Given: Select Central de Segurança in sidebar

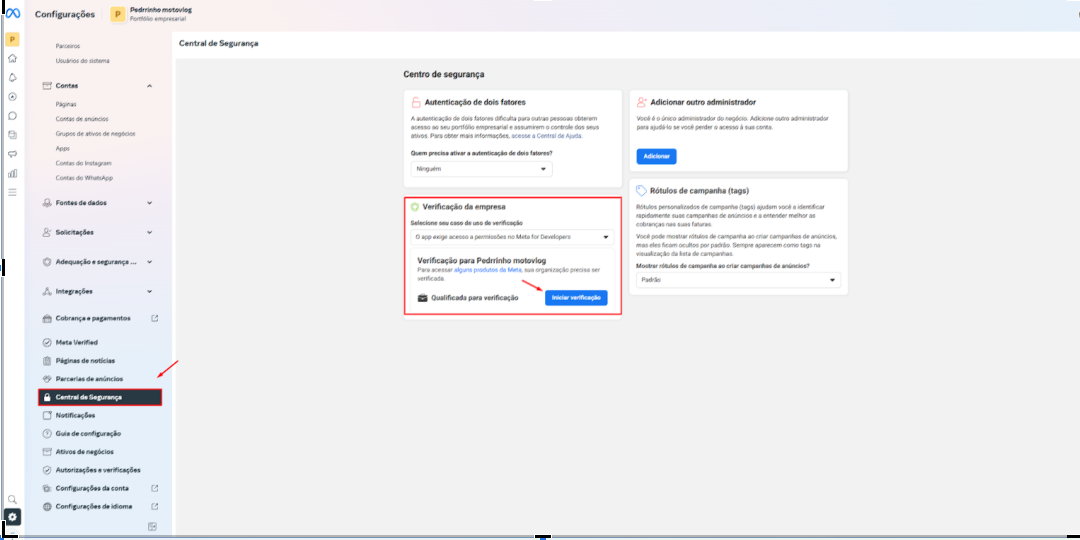Looking at the screenshot, I should pos(100,397).
